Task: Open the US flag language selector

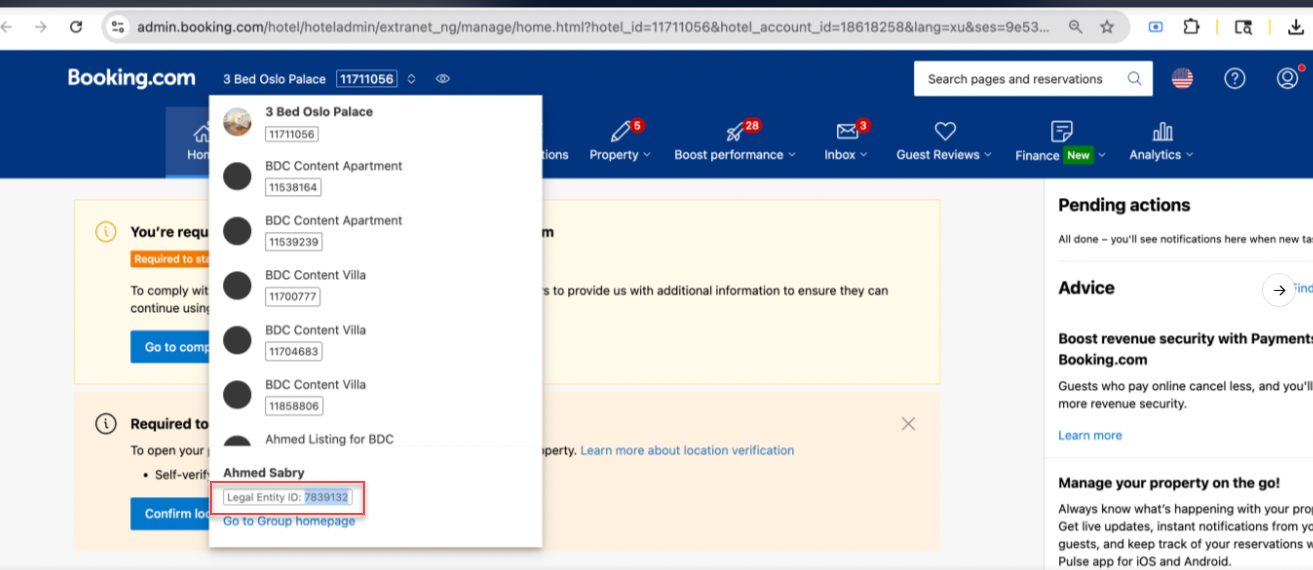Action: point(1182,79)
